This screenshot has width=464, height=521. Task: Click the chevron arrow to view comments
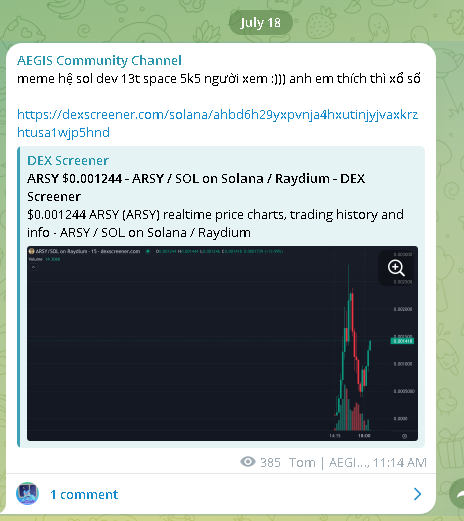point(417,494)
